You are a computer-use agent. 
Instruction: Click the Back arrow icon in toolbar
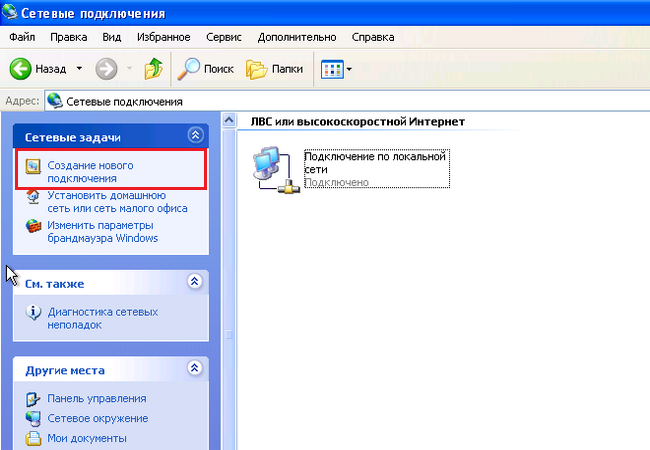coord(22,69)
